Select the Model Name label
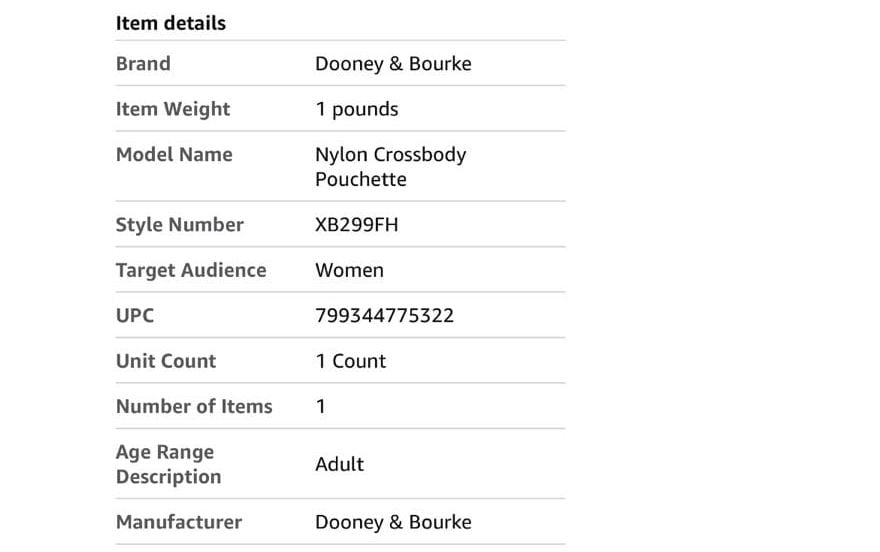 (174, 154)
